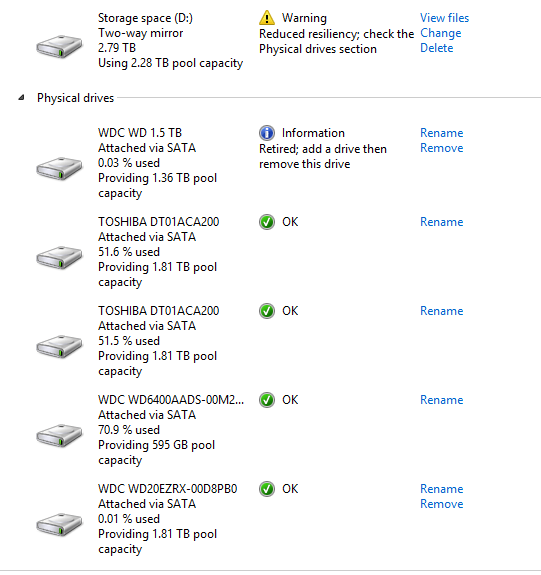The image size is (541, 575).
Task: Rename the TOSHIBA drive with 51.6 % used
Action: pos(442,222)
